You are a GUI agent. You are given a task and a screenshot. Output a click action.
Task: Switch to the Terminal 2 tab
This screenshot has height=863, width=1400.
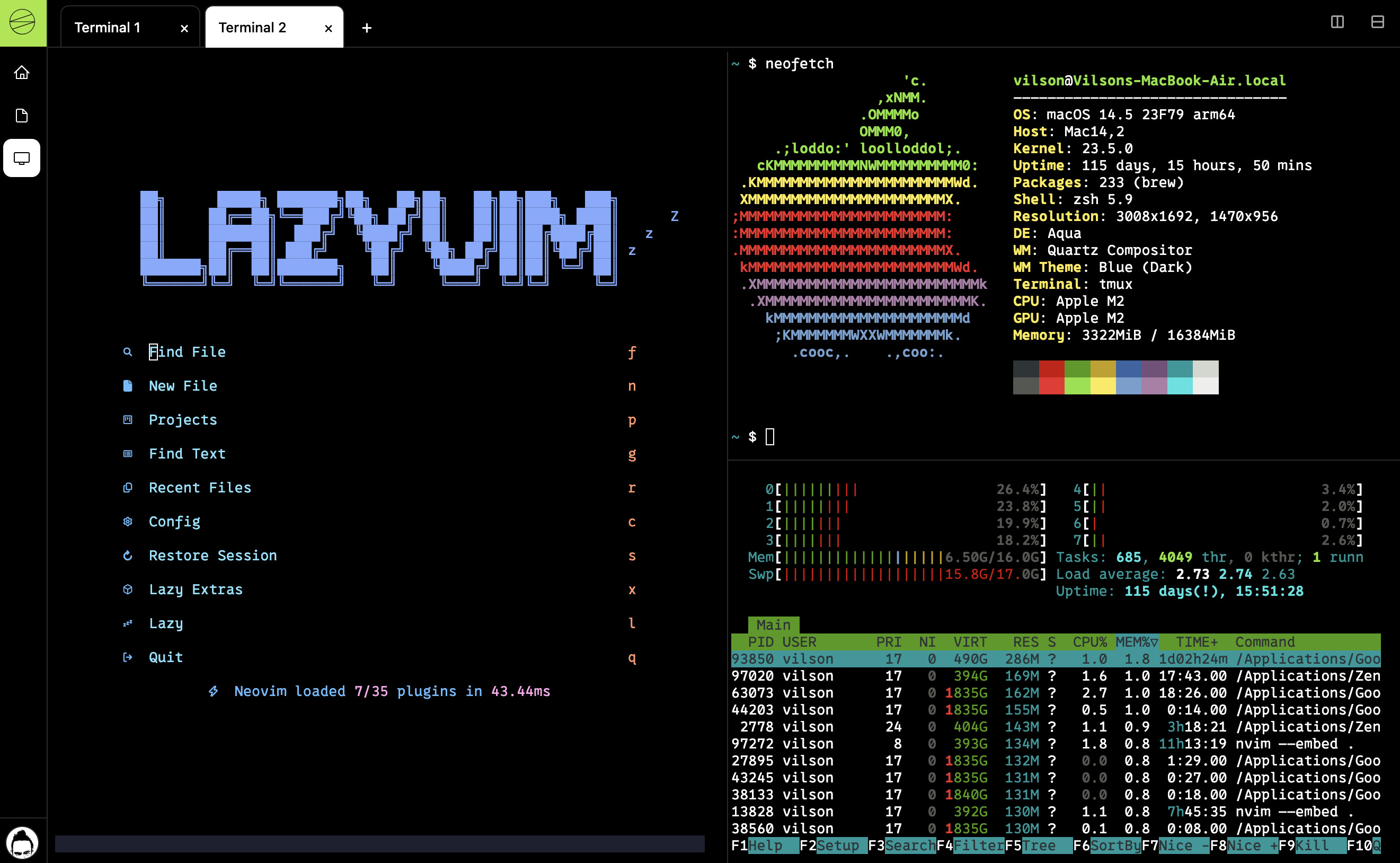tap(274, 27)
